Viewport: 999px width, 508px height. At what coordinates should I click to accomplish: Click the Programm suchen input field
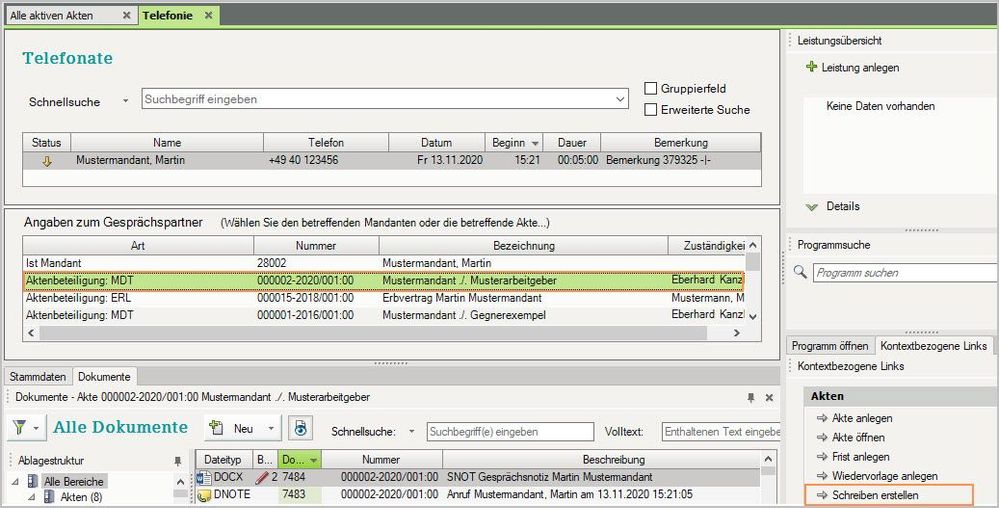(905, 272)
